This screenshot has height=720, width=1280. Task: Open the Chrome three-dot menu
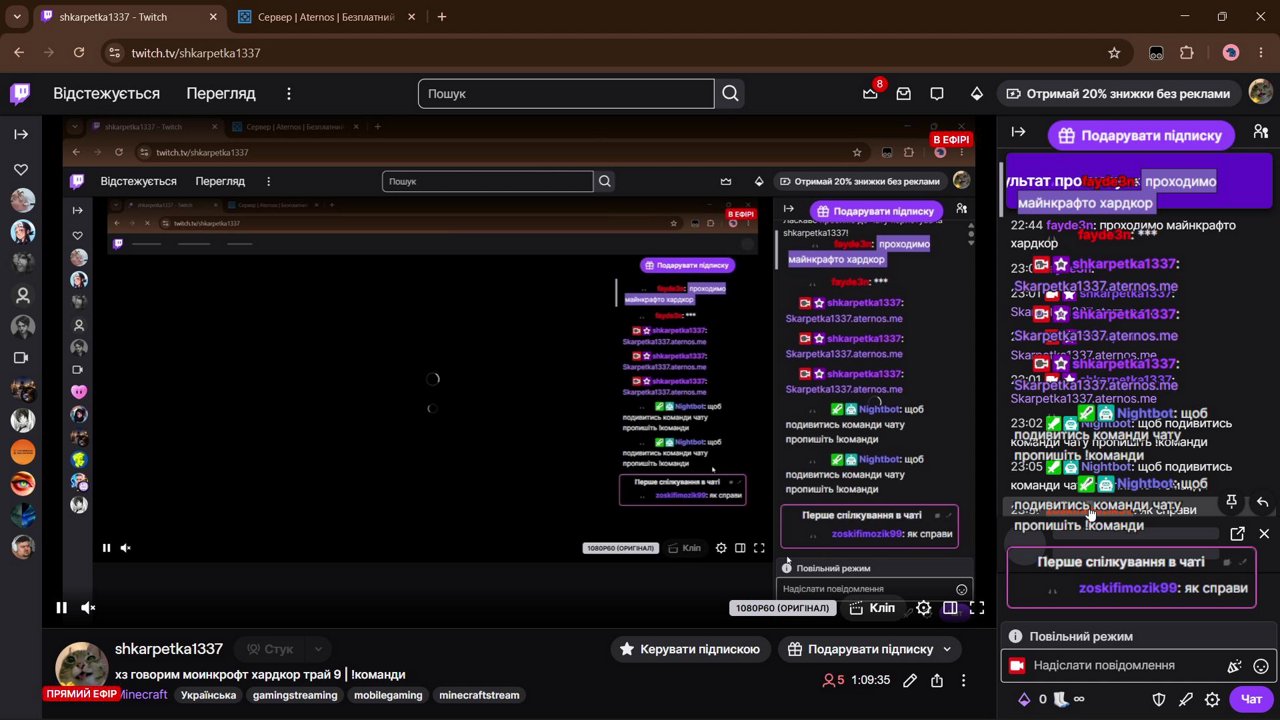(1261, 53)
